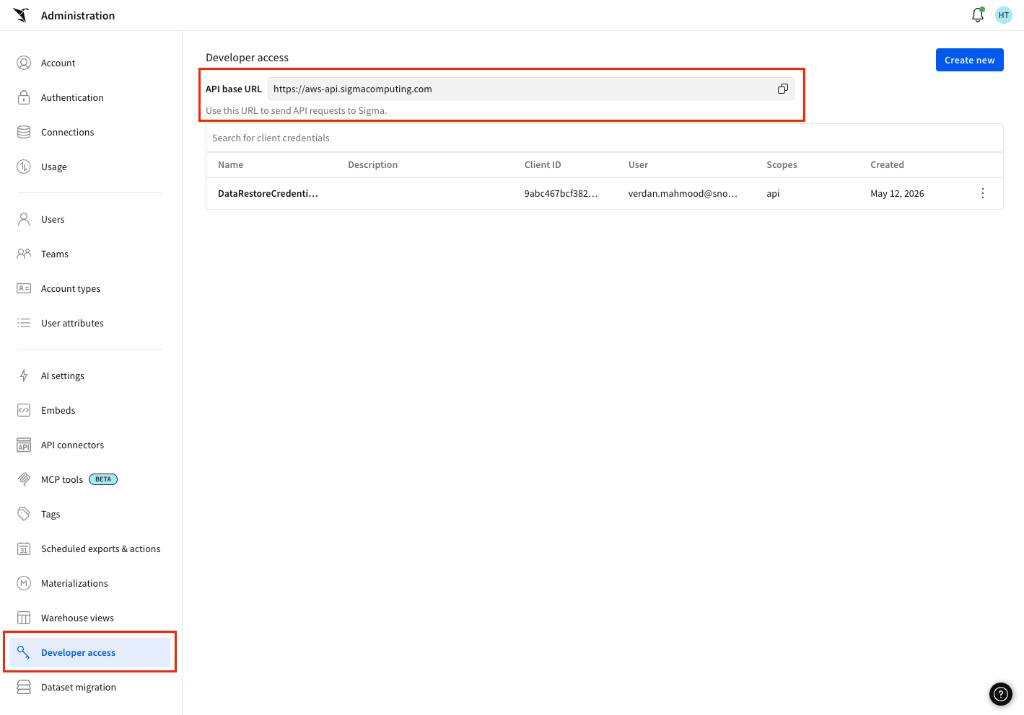Click the api scope cell
Viewport: 1024px width, 715px height.
[773, 193]
